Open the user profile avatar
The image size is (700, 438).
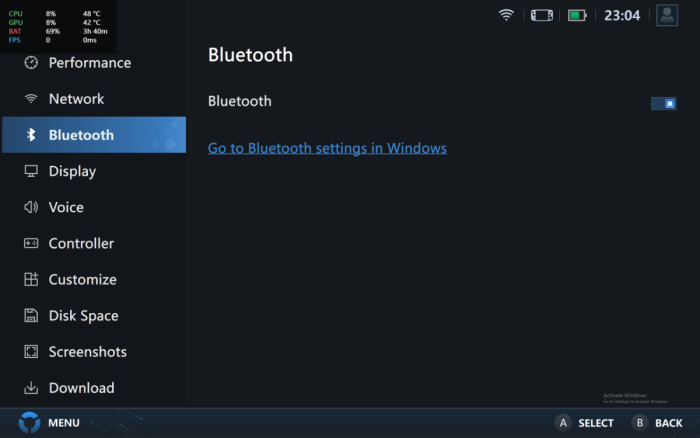(667, 15)
